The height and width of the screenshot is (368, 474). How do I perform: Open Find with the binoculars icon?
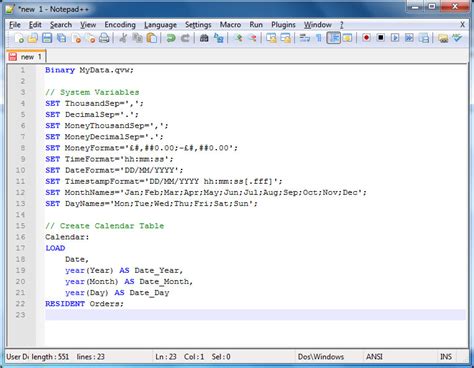click(204, 38)
